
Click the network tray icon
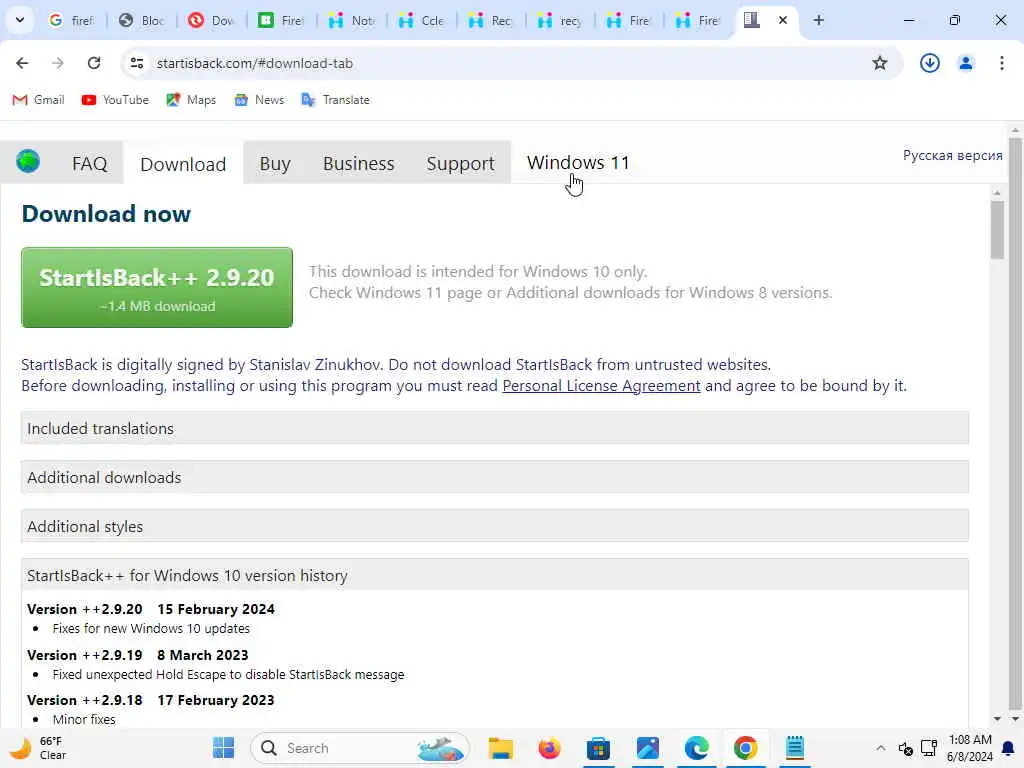tap(929, 748)
